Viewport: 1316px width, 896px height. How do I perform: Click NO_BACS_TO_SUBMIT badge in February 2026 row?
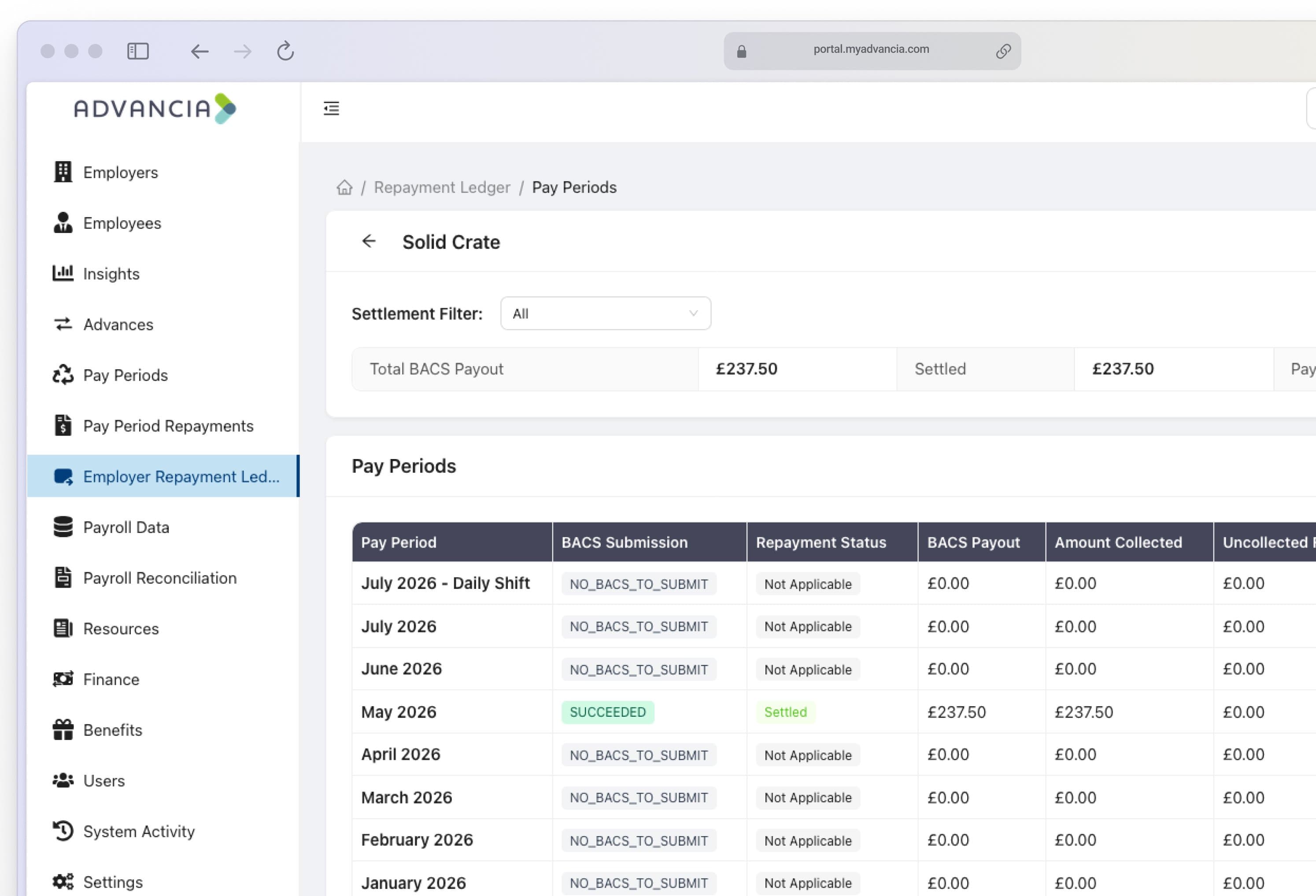point(639,840)
